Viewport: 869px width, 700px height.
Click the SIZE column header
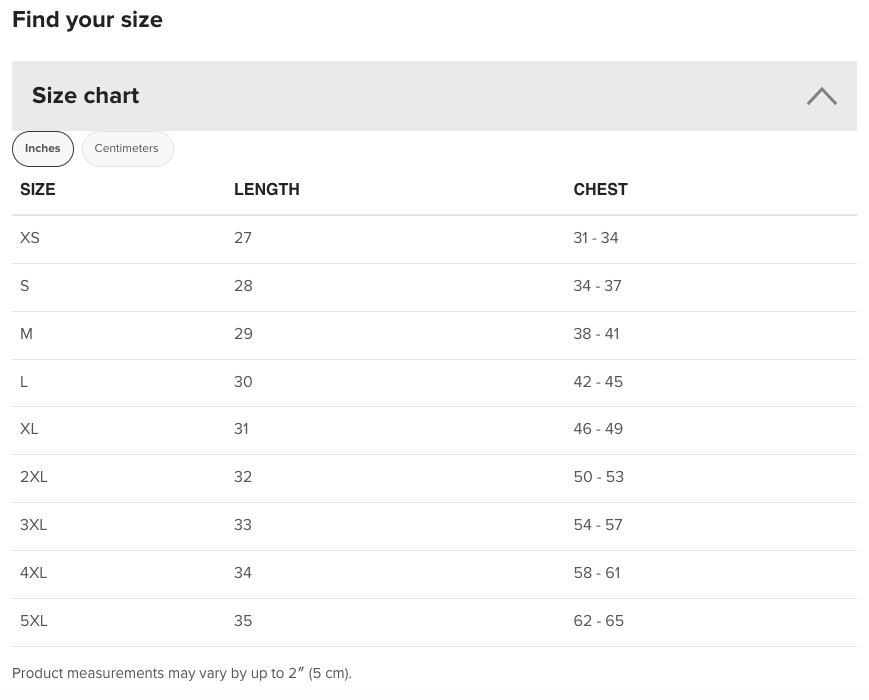coord(38,190)
